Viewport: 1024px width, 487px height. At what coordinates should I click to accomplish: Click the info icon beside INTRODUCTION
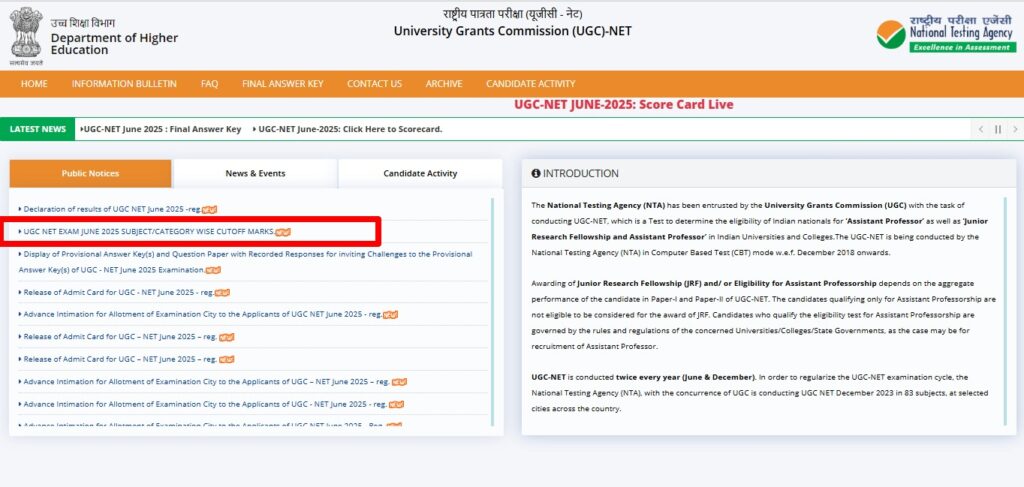(x=536, y=174)
